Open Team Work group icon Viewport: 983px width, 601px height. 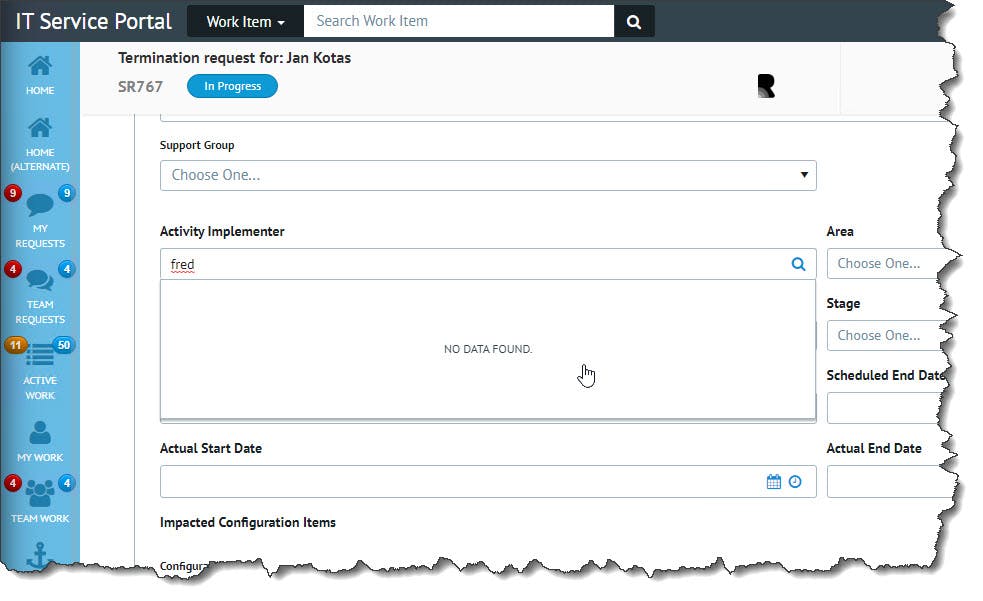(40, 493)
